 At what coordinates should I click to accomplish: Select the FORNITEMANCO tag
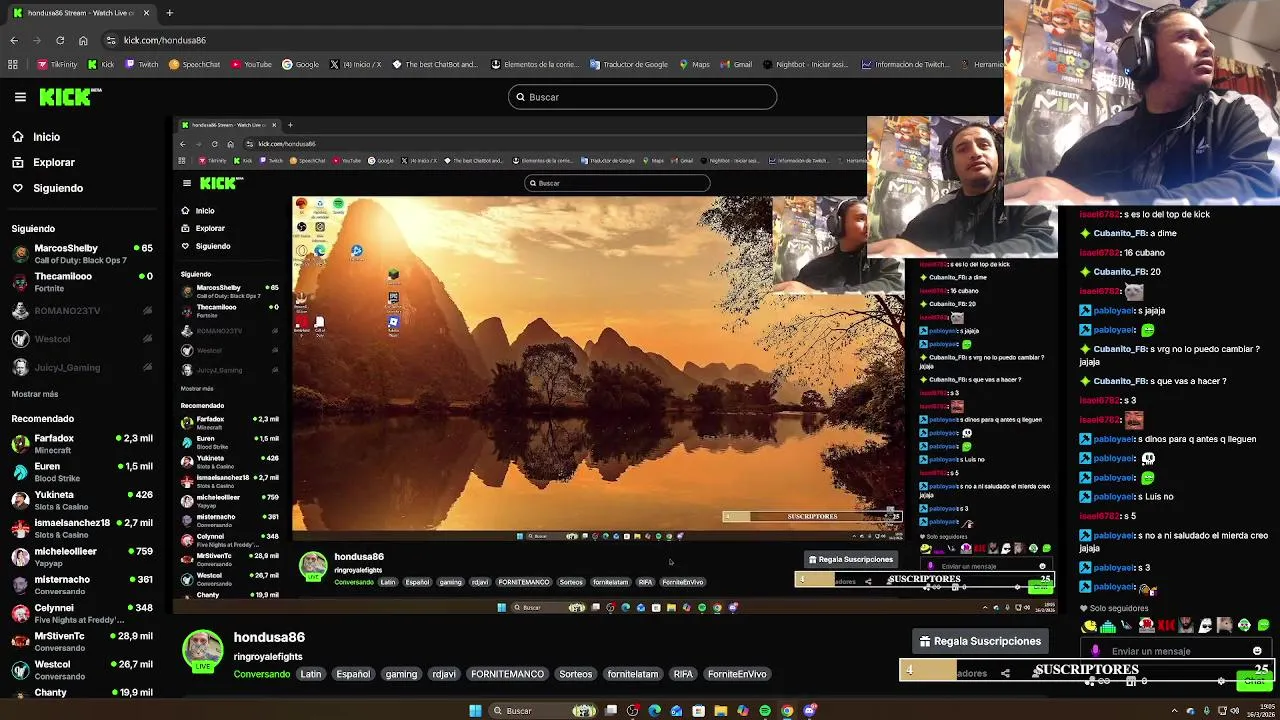[507, 674]
